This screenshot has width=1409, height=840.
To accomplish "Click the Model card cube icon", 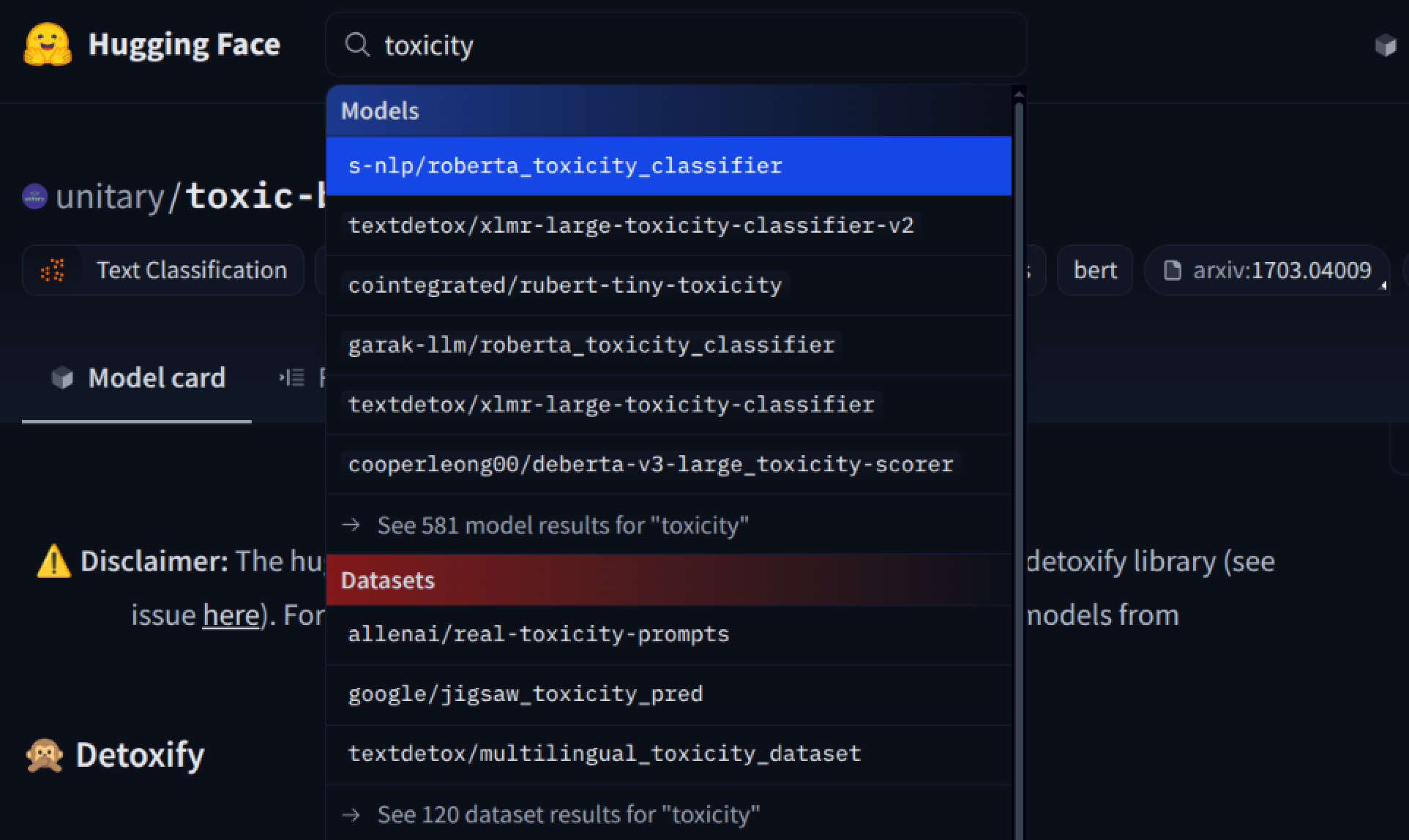I will point(63,378).
